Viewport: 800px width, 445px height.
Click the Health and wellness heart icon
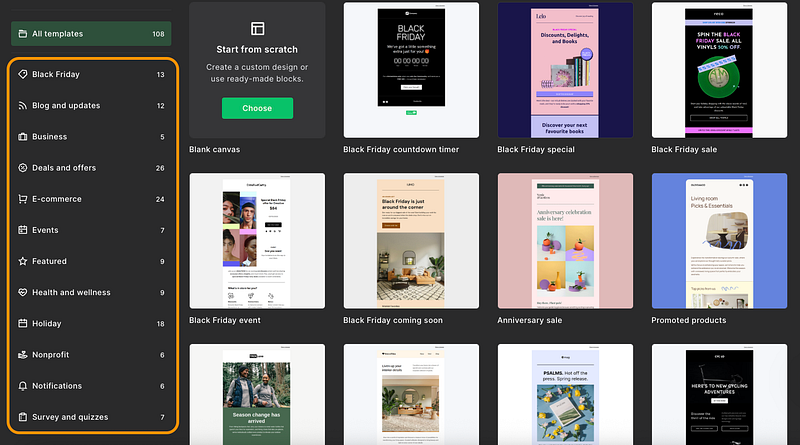tap(22, 292)
